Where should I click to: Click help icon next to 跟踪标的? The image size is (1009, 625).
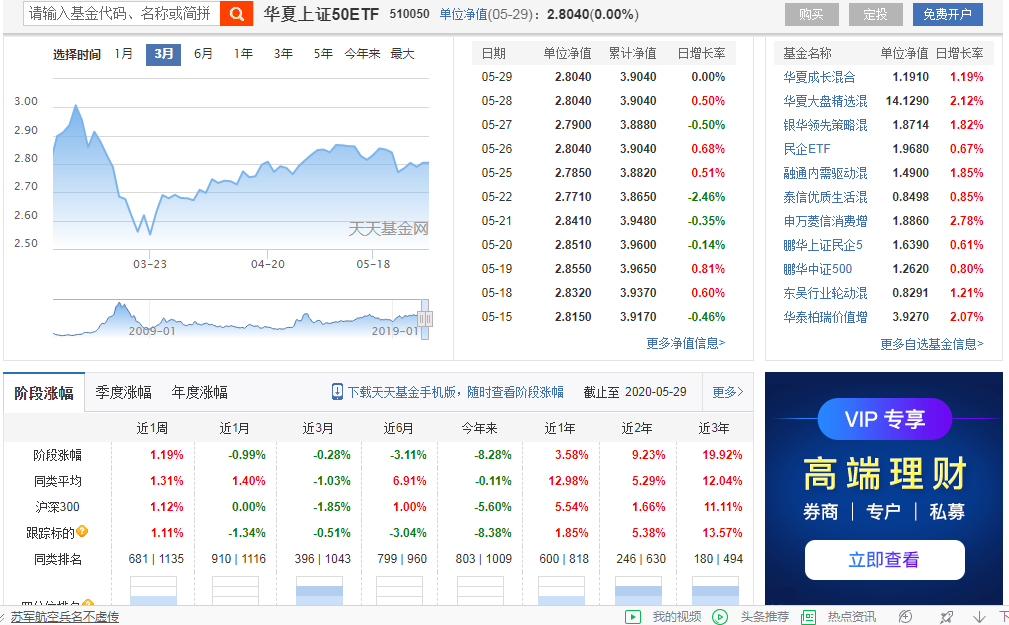(x=82, y=532)
